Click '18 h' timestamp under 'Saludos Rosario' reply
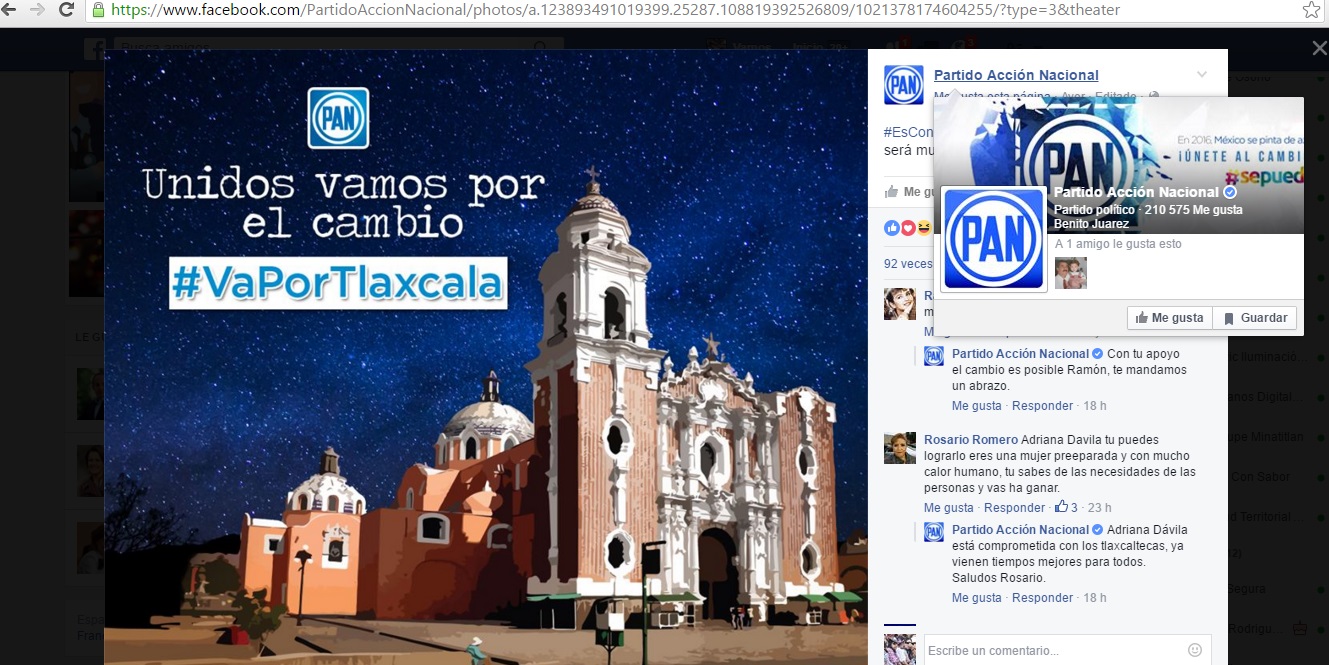Image resolution: width=1329 pixels, height=665 pixels. click(x=1095, y=598)
